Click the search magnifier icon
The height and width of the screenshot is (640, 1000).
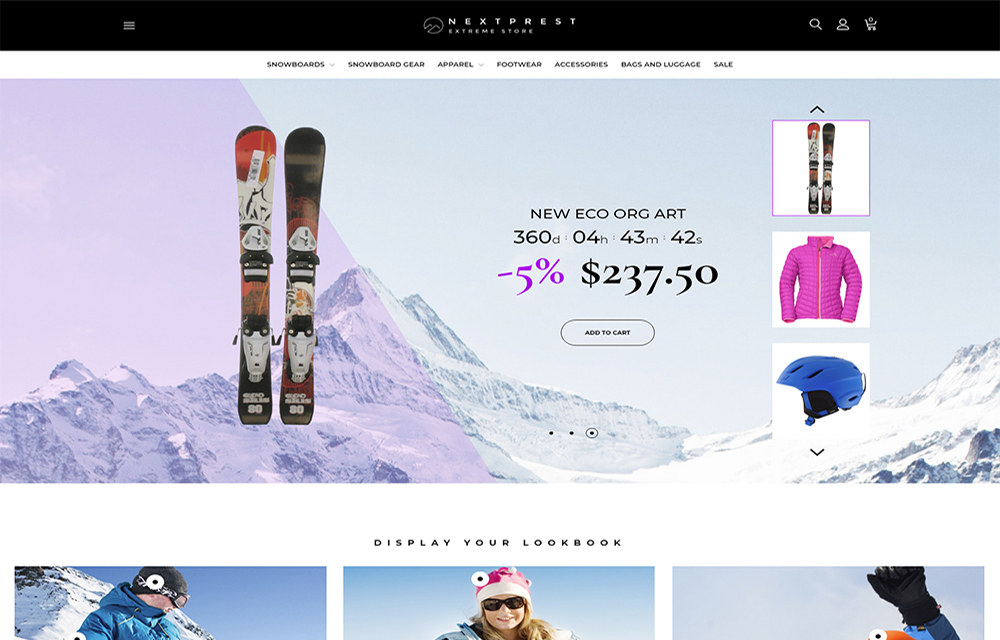tap(815, 24)
